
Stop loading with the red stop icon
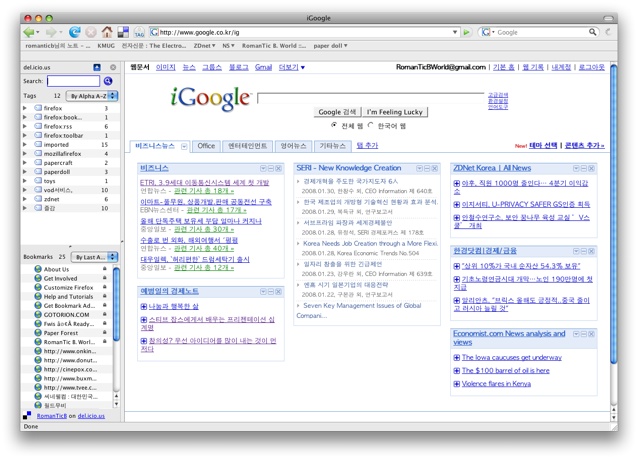(91, 32)
